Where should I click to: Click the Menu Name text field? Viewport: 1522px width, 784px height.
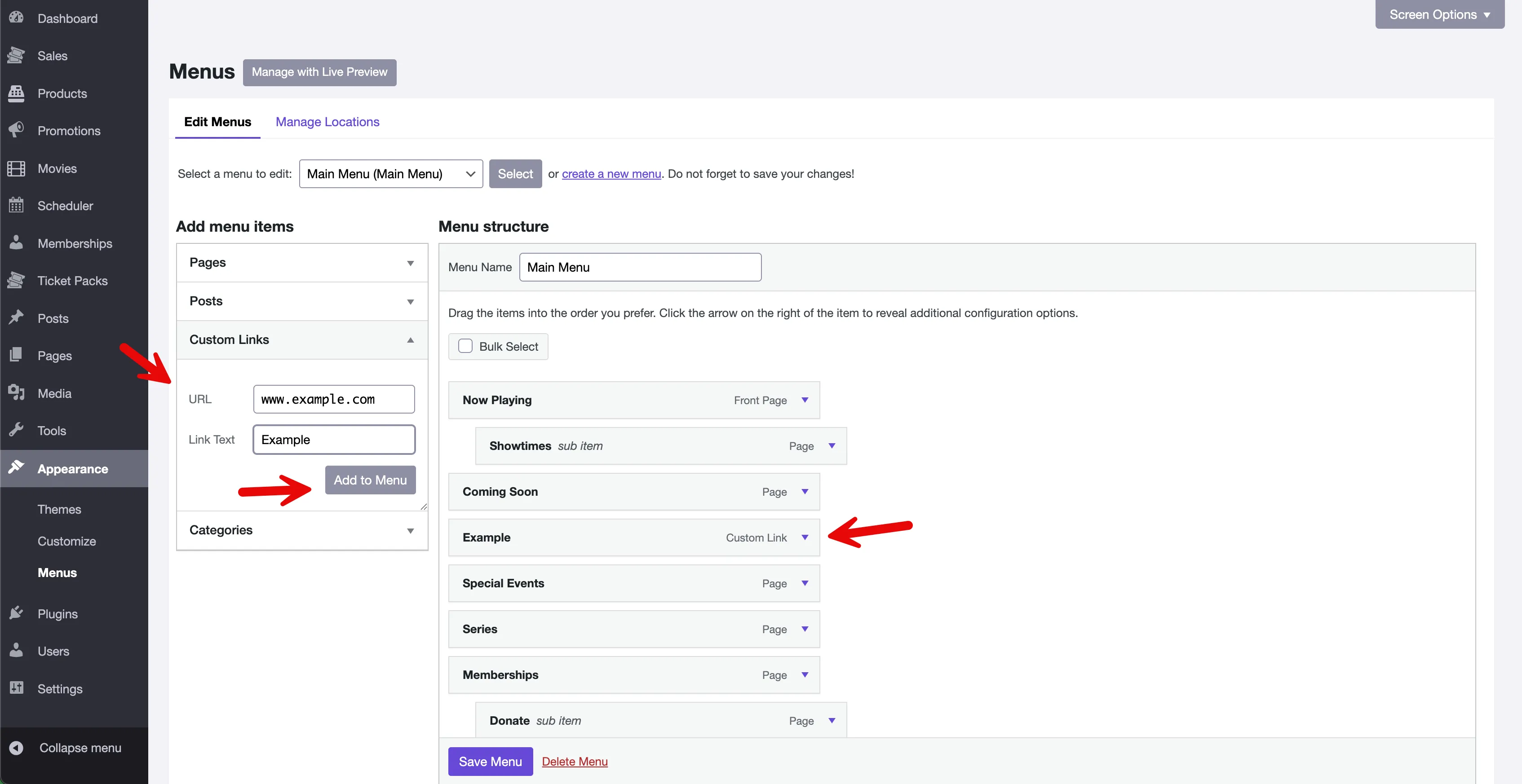click(640, 268)
